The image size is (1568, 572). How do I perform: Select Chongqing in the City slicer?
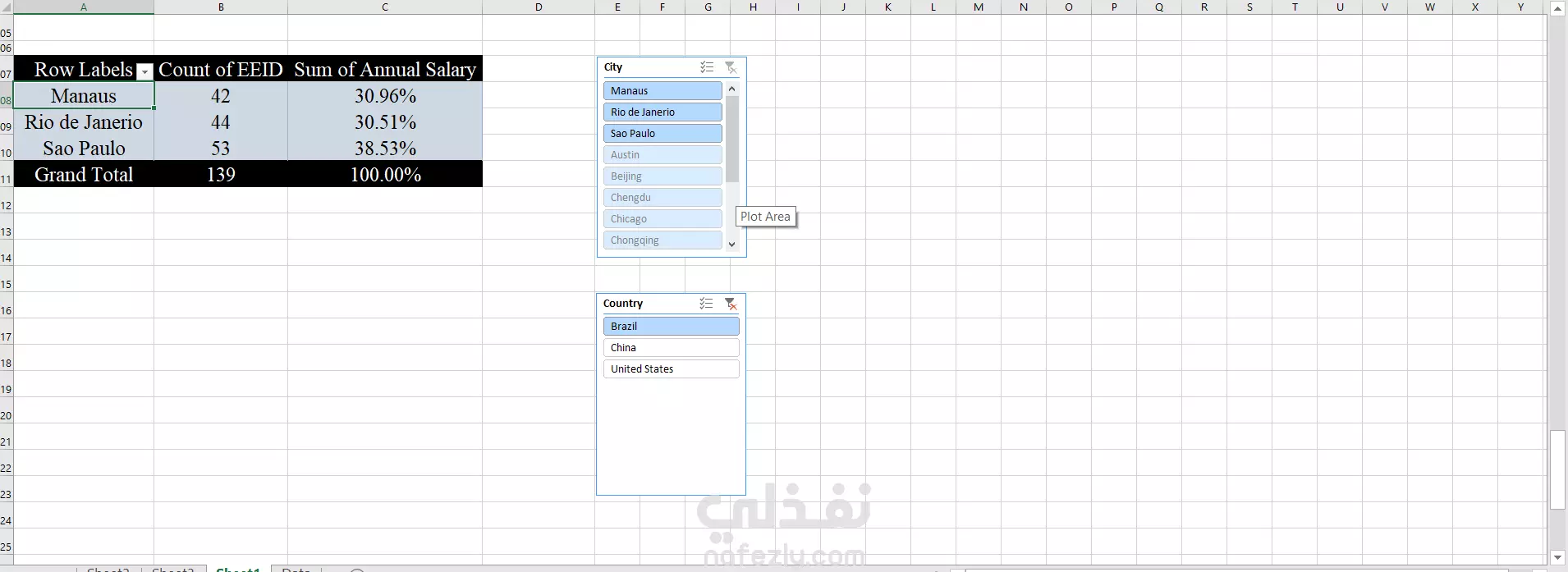(x=663, y=240)
